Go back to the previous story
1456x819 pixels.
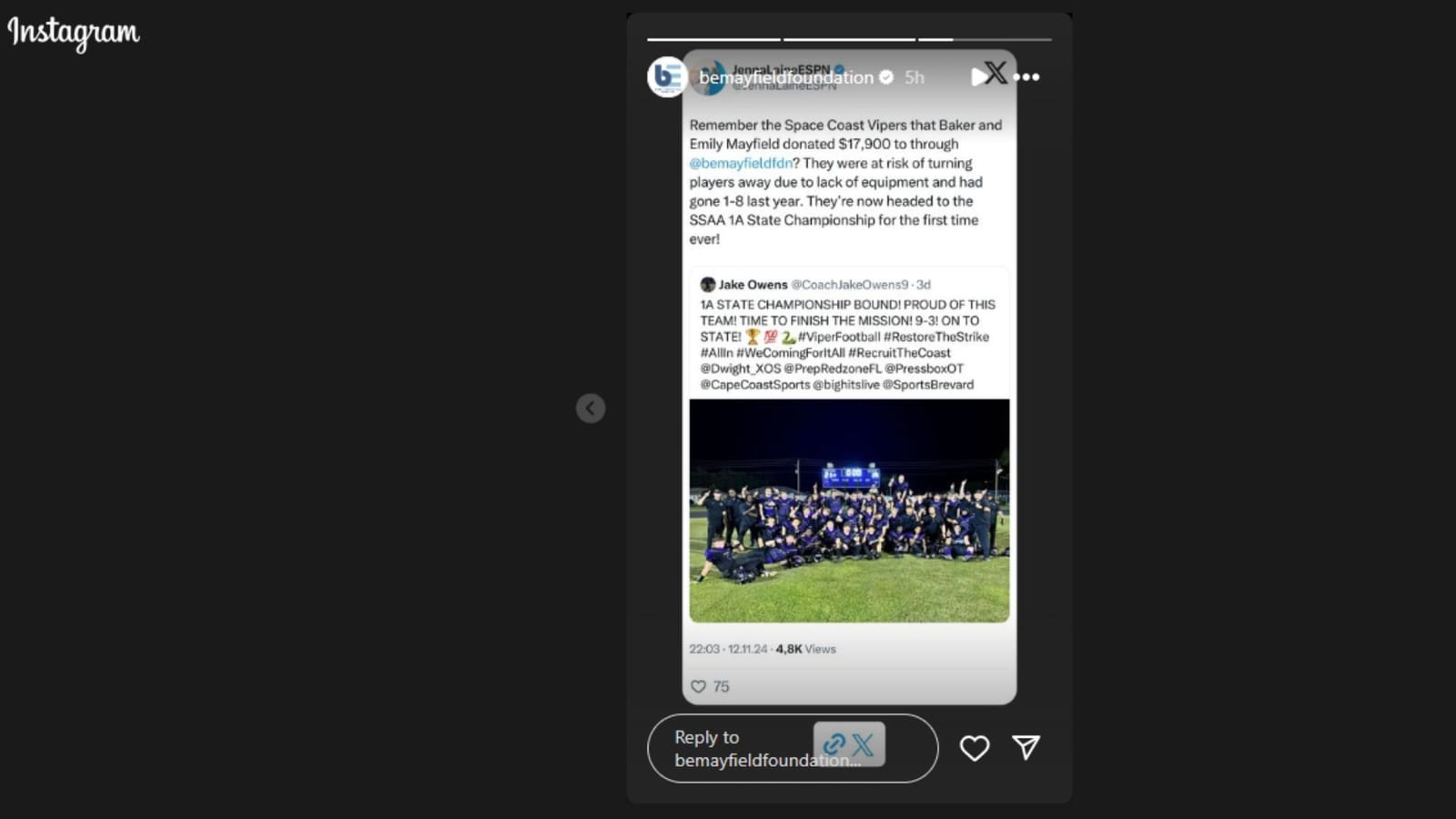point(591,408)
